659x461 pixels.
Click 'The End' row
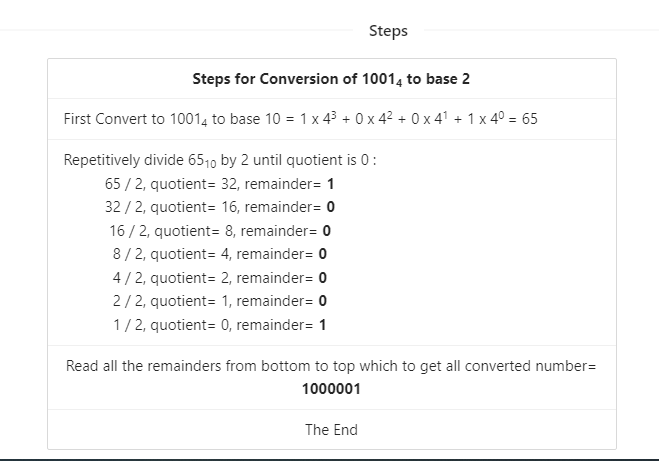tap(331, 430)
